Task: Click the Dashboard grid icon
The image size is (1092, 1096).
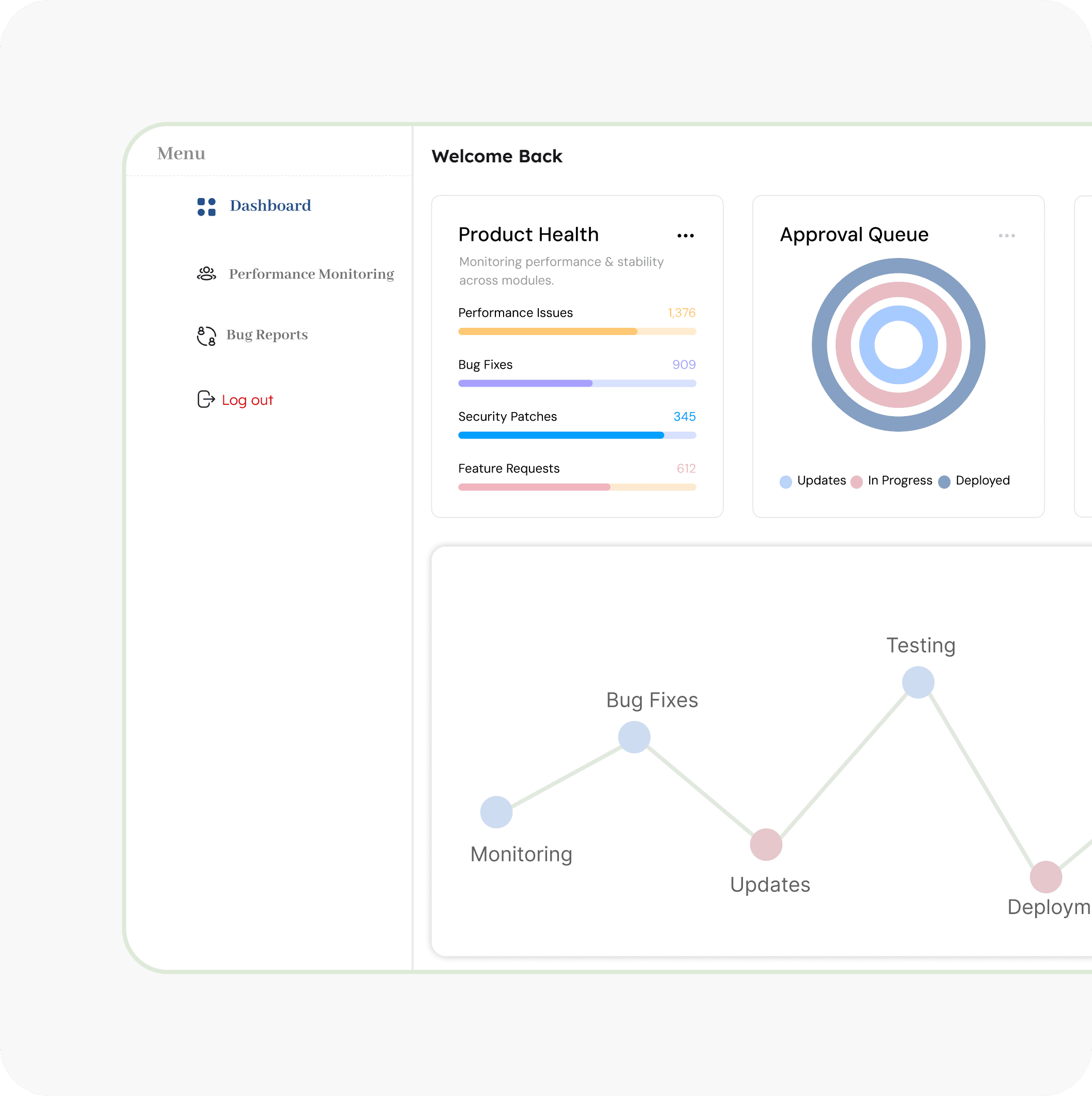Action: 206,207
